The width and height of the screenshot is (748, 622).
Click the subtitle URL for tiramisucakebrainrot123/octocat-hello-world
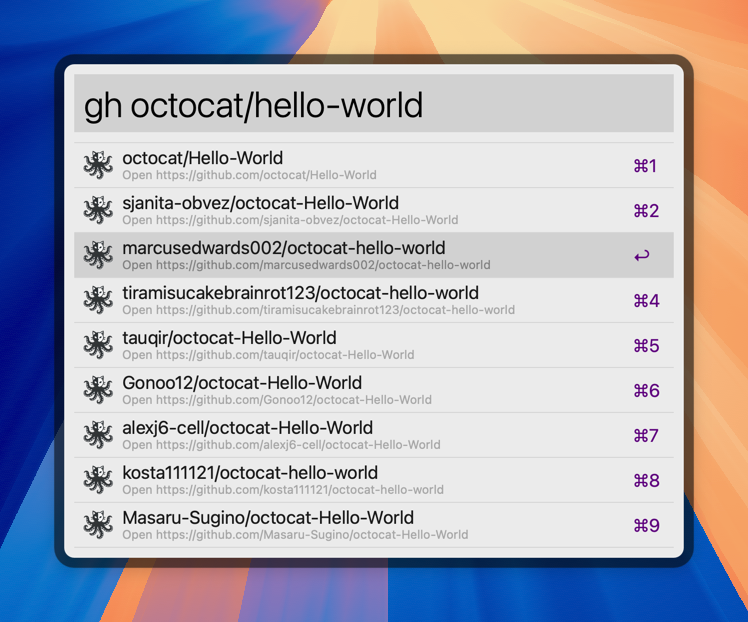[319, 310]
